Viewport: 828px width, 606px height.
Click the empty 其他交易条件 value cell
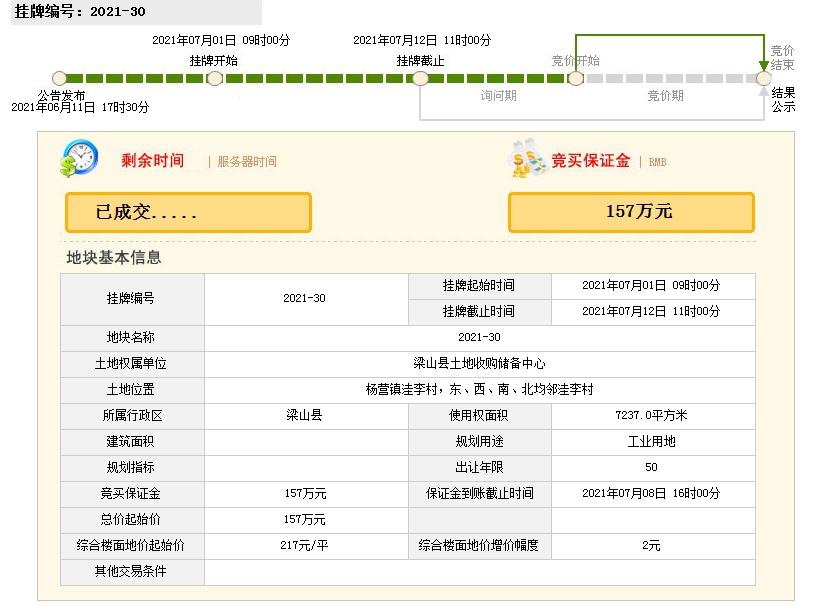point(479,572)
